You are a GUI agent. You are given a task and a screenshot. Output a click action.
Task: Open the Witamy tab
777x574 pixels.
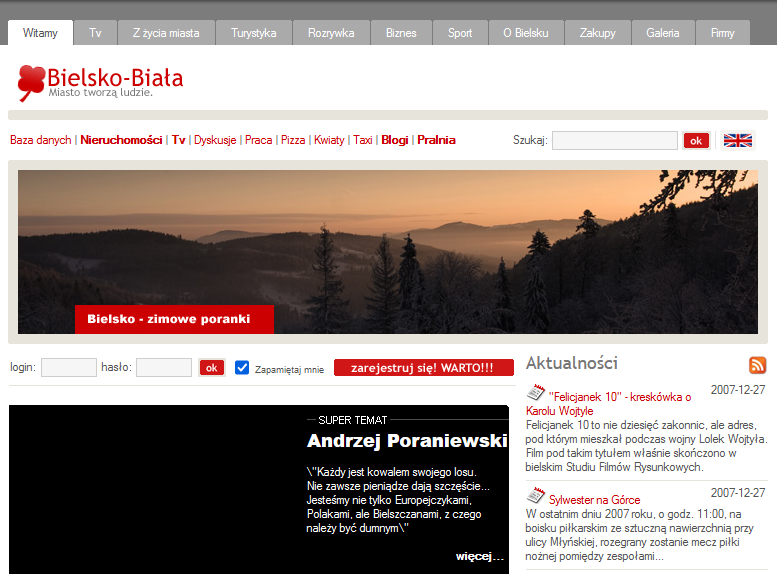tap(40, 33)
